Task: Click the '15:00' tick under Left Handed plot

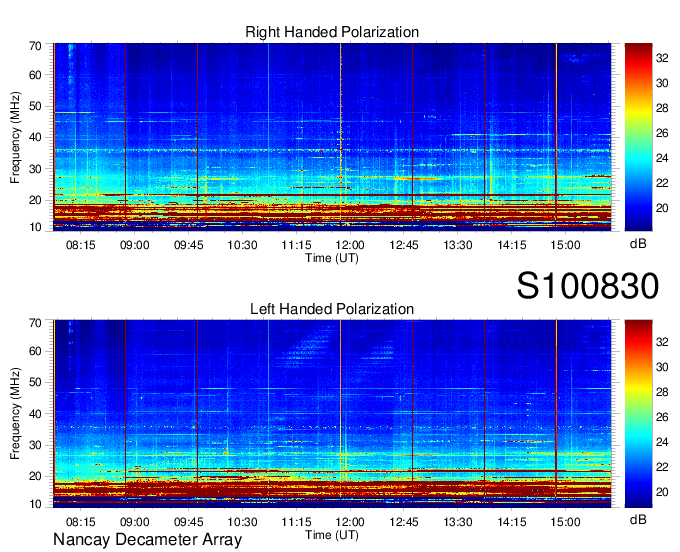Action: (x=566, y=522)
